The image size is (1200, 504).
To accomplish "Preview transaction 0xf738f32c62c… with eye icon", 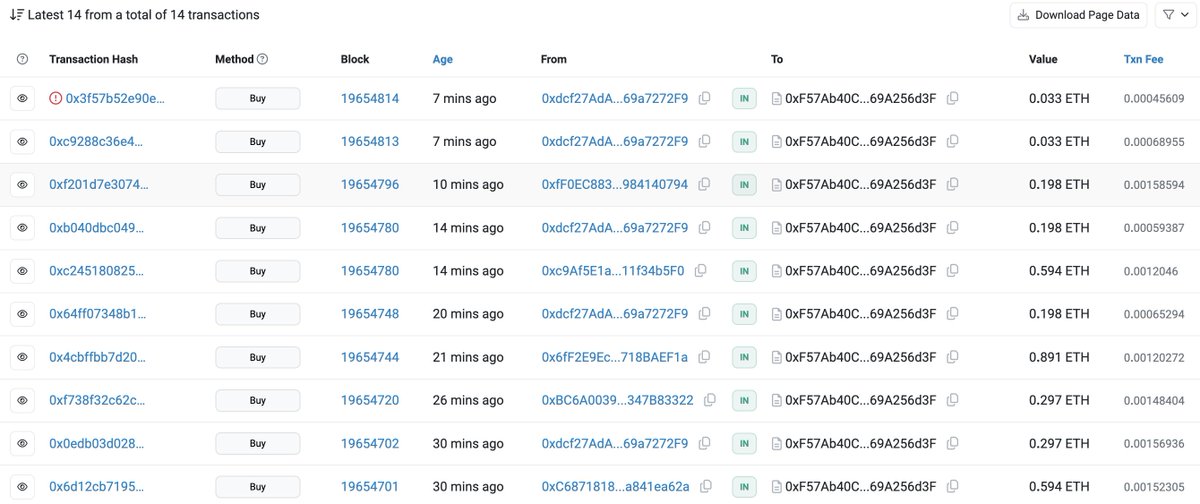I will pyautogui.click(x=23, y=400).
